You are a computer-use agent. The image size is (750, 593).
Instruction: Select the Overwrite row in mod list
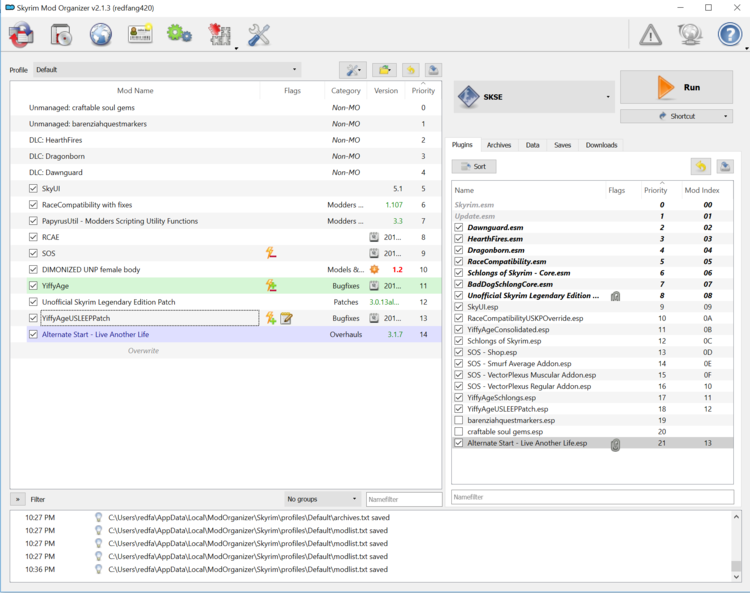coord(226,351)
